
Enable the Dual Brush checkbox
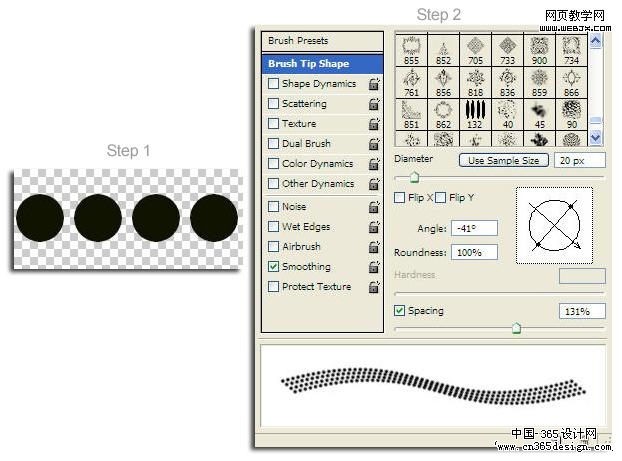[273, 143]
